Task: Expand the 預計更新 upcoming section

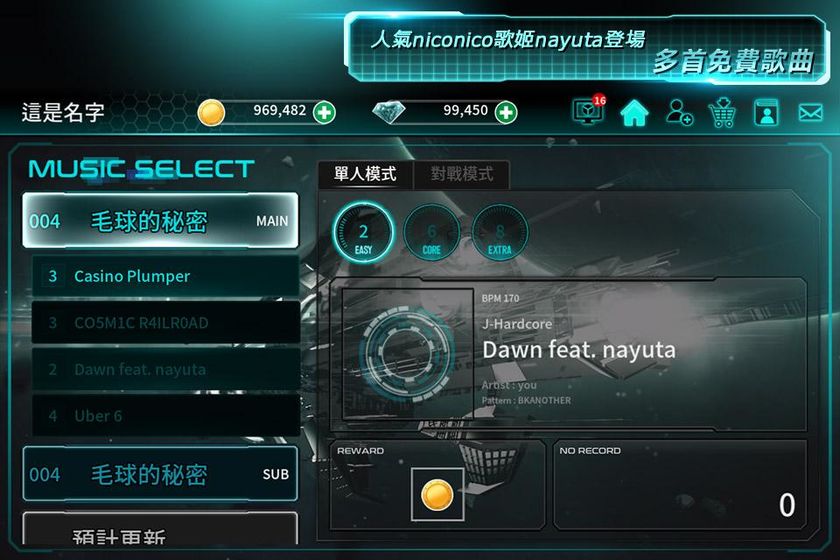Action: pyautogui.click(x=160, y=529)
